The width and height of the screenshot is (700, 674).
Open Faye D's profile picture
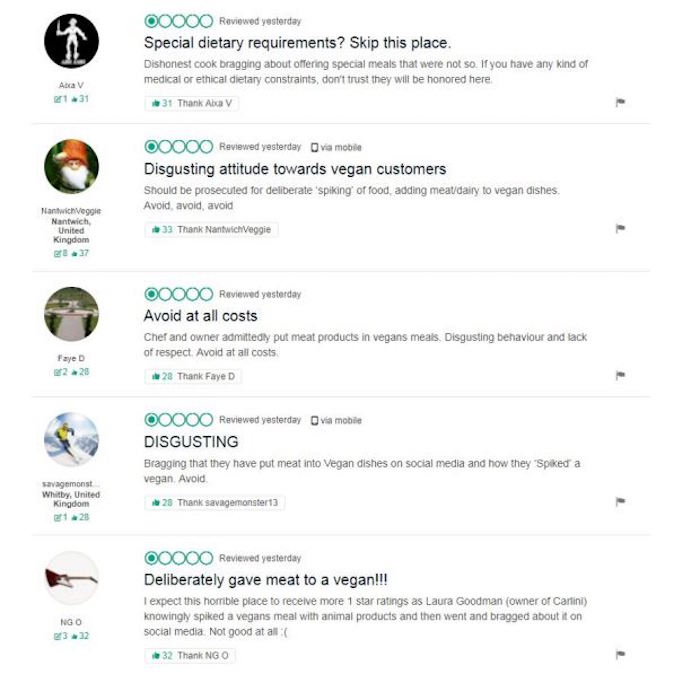72,314
